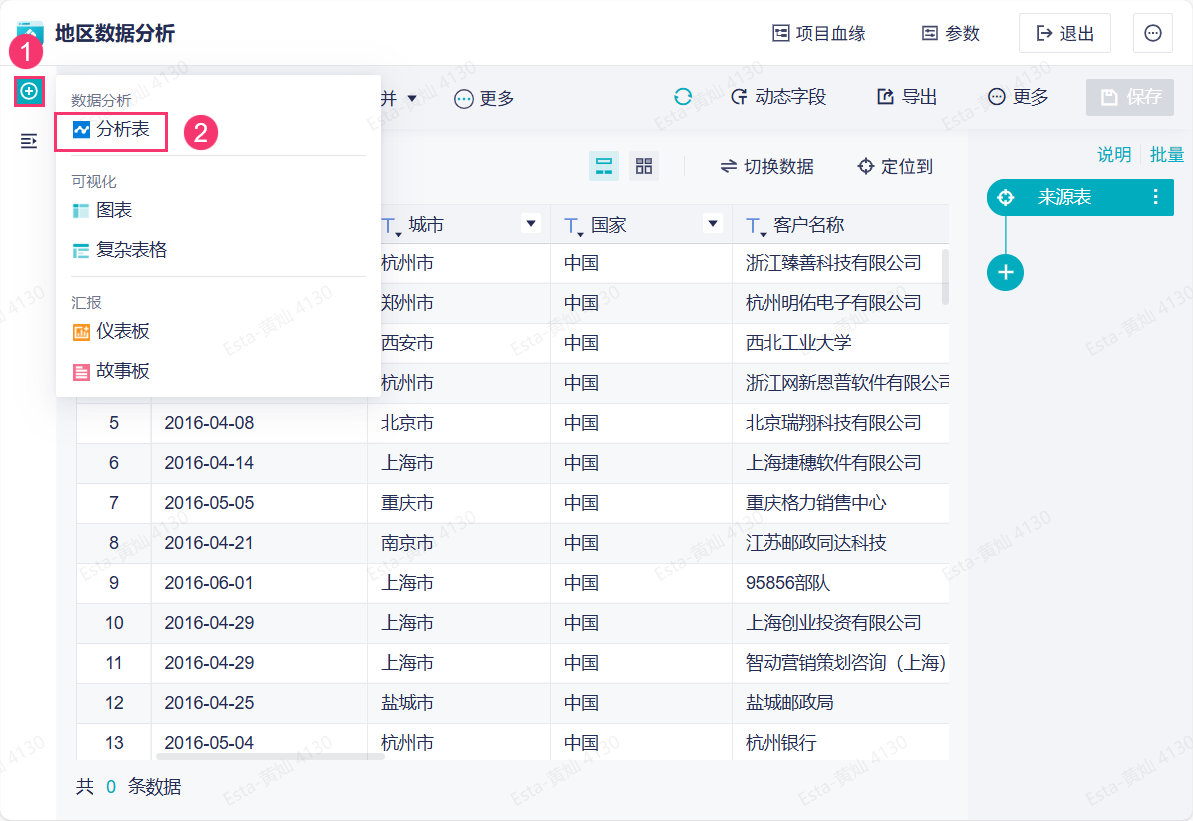Open the 城市 column filter dropdown

point(531,224)
